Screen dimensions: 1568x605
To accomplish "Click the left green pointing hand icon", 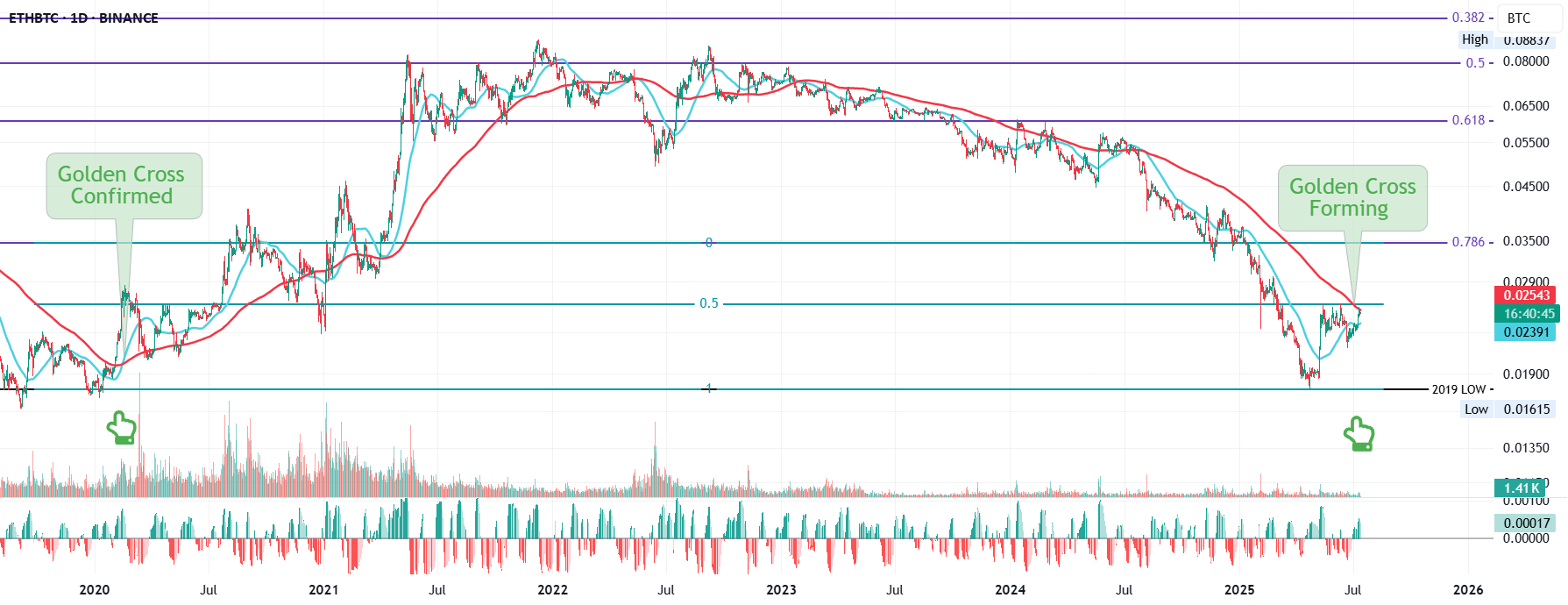I will (x=121, y=429).
